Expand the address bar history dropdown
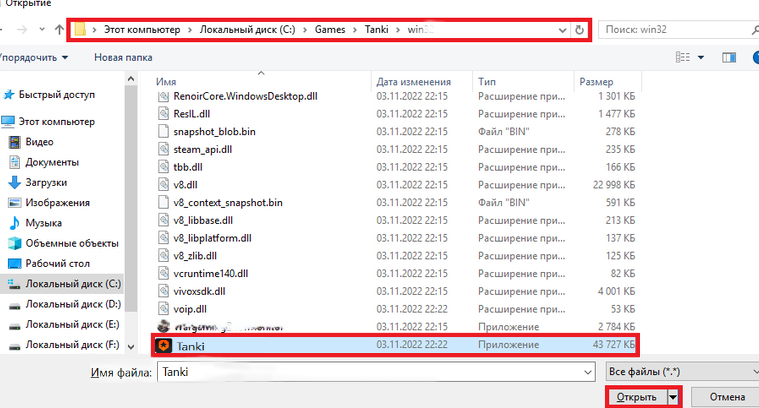Image resolution: width=759 pixels, height=408 pixels. [562, 30]
